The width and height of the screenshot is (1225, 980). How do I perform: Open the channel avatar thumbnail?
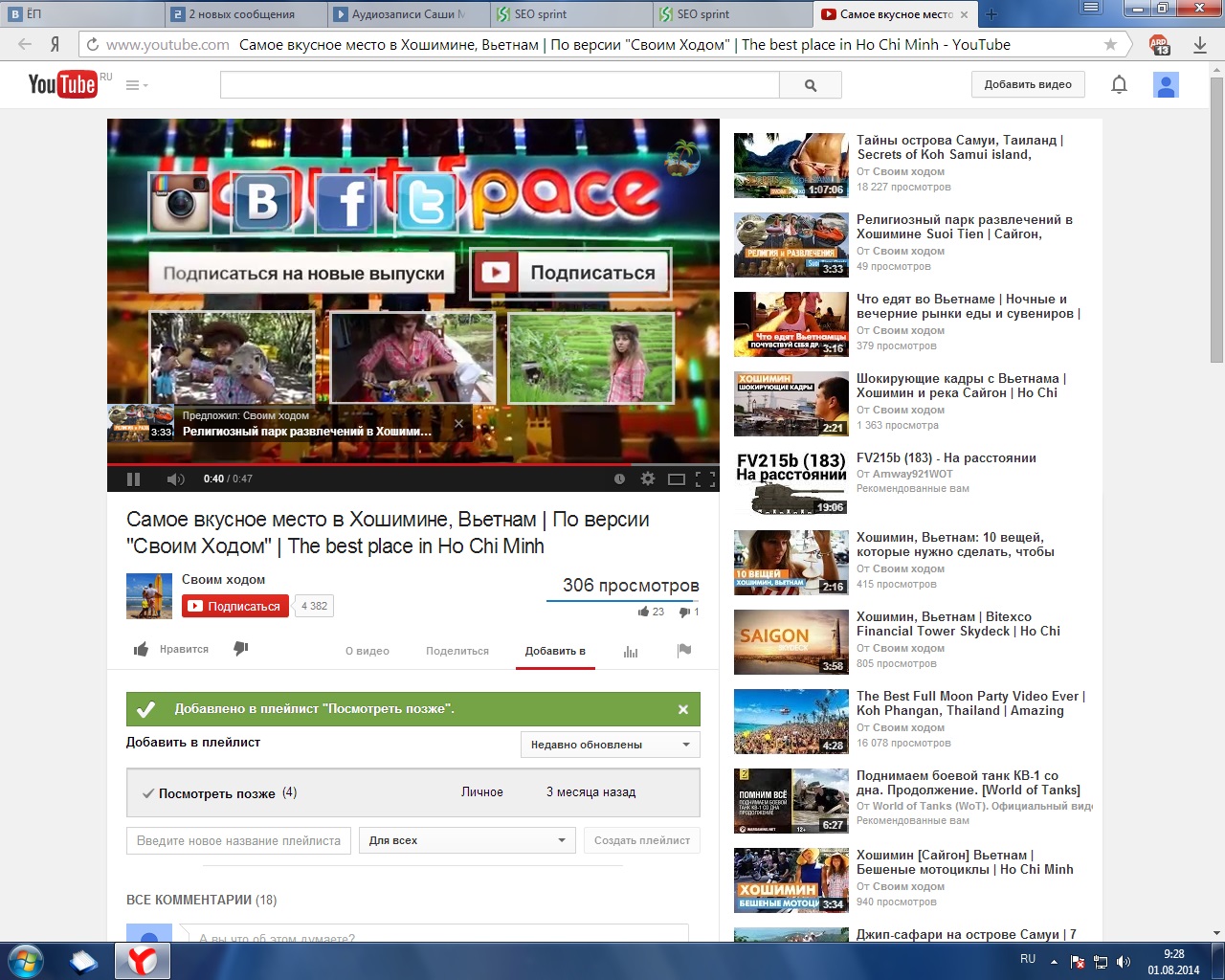click(149, 596)
